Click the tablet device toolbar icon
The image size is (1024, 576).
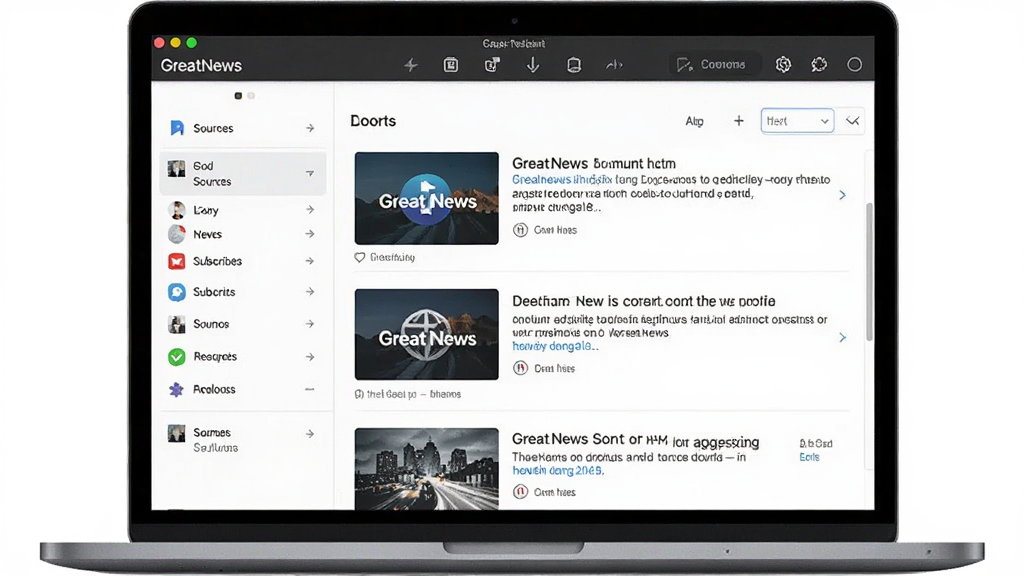click(574, 65)
